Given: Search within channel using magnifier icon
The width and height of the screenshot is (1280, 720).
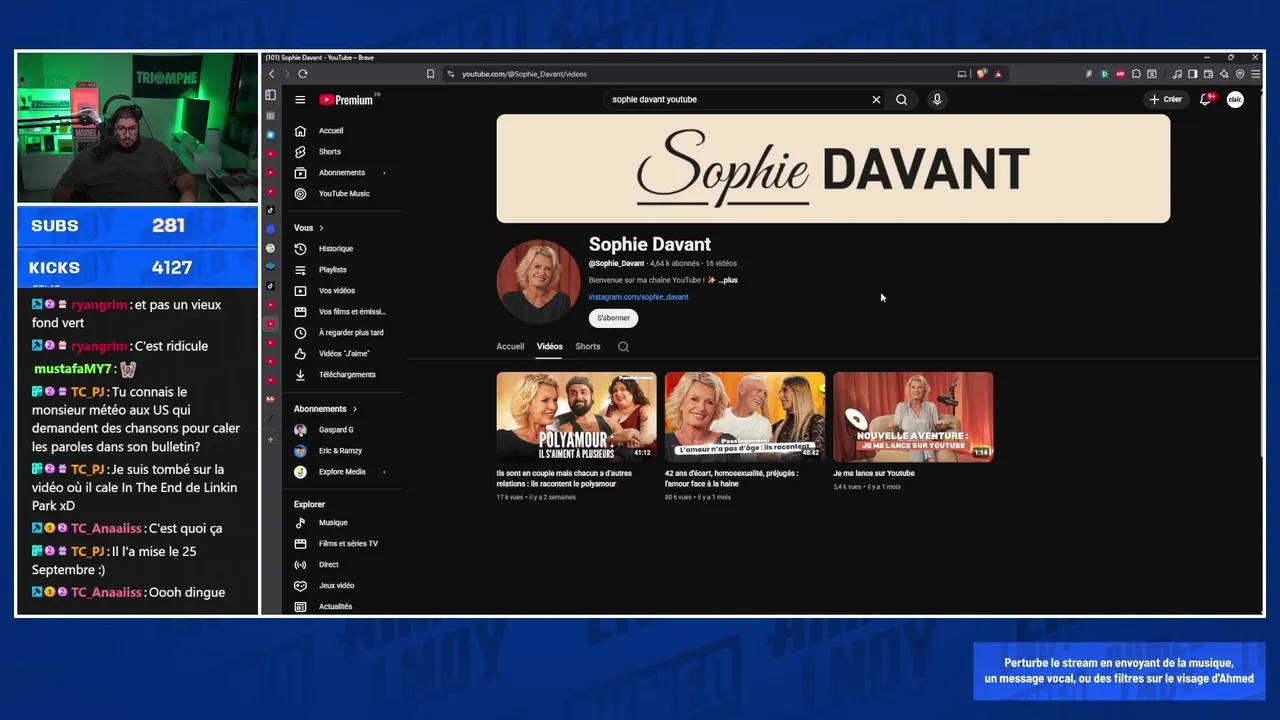Looking at the screenshot, I should pyautogui.click(x=623, y=347).
